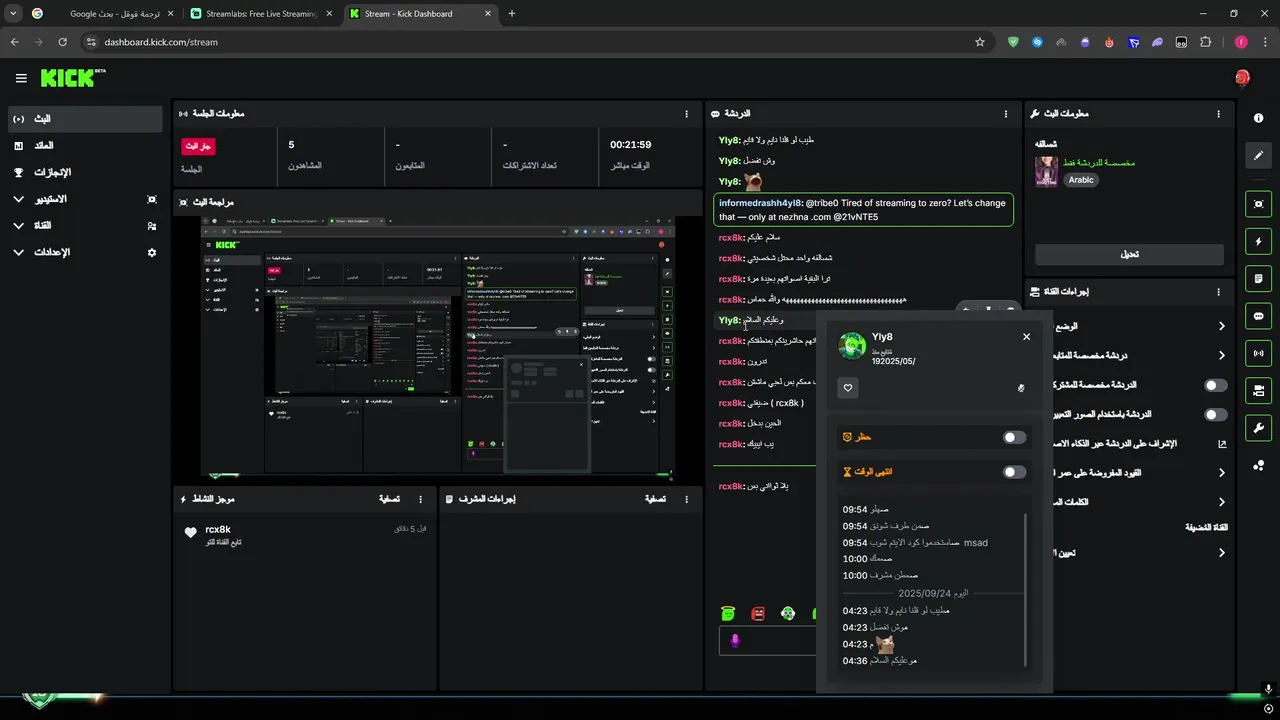
Task: Click تصفية in the activity feed panel
Action: [x=389, y=499]
